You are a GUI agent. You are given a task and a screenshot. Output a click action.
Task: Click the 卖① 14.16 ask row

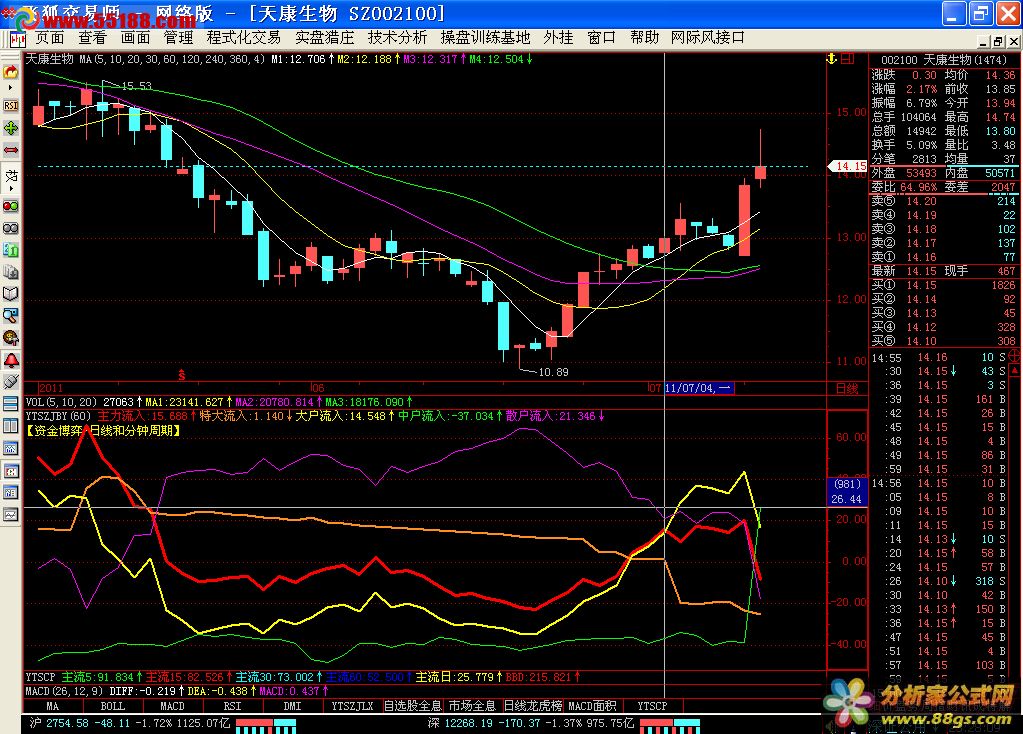[x=944, y=257]
